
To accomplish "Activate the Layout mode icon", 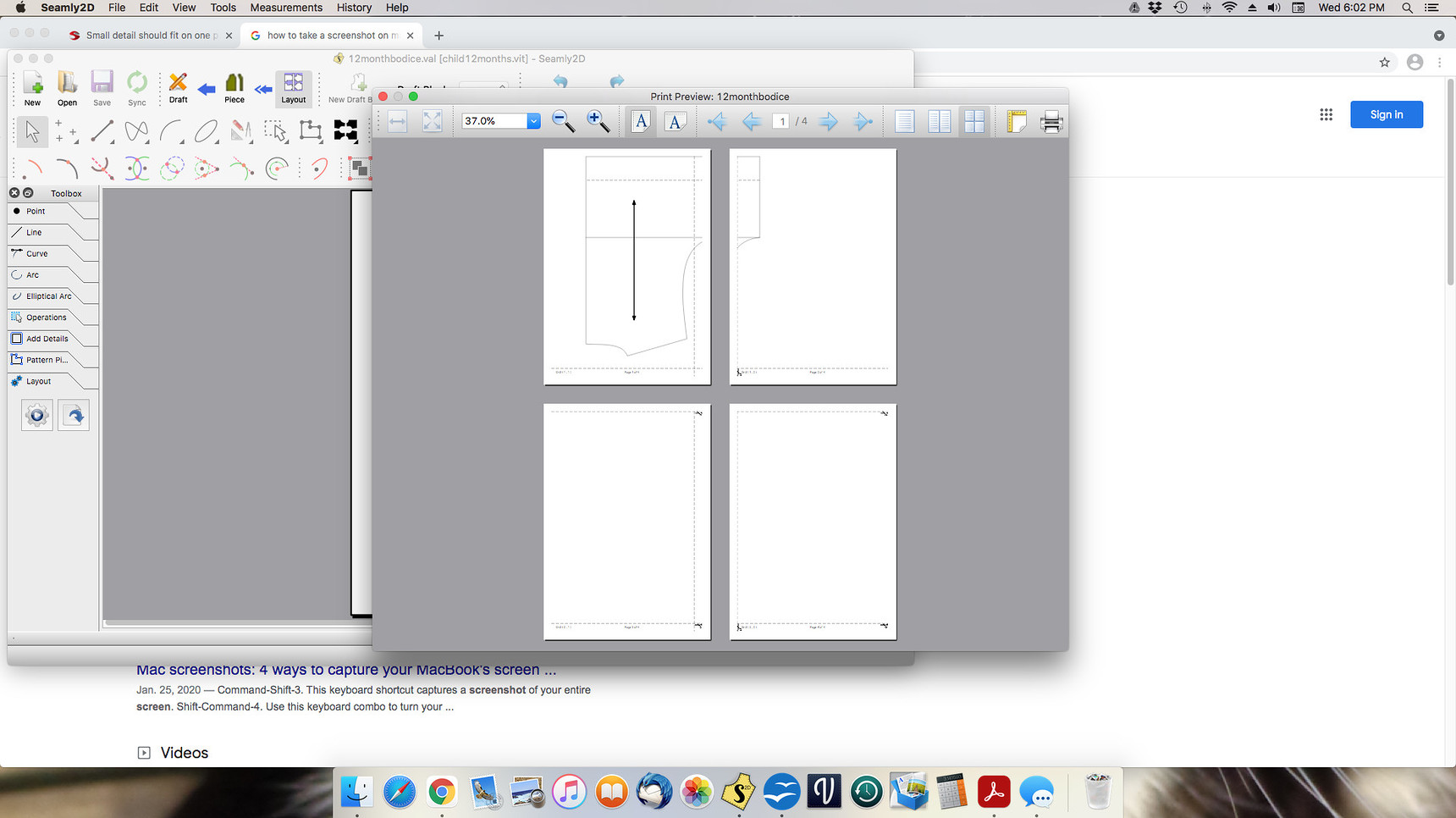I will [x=294, y=87].
